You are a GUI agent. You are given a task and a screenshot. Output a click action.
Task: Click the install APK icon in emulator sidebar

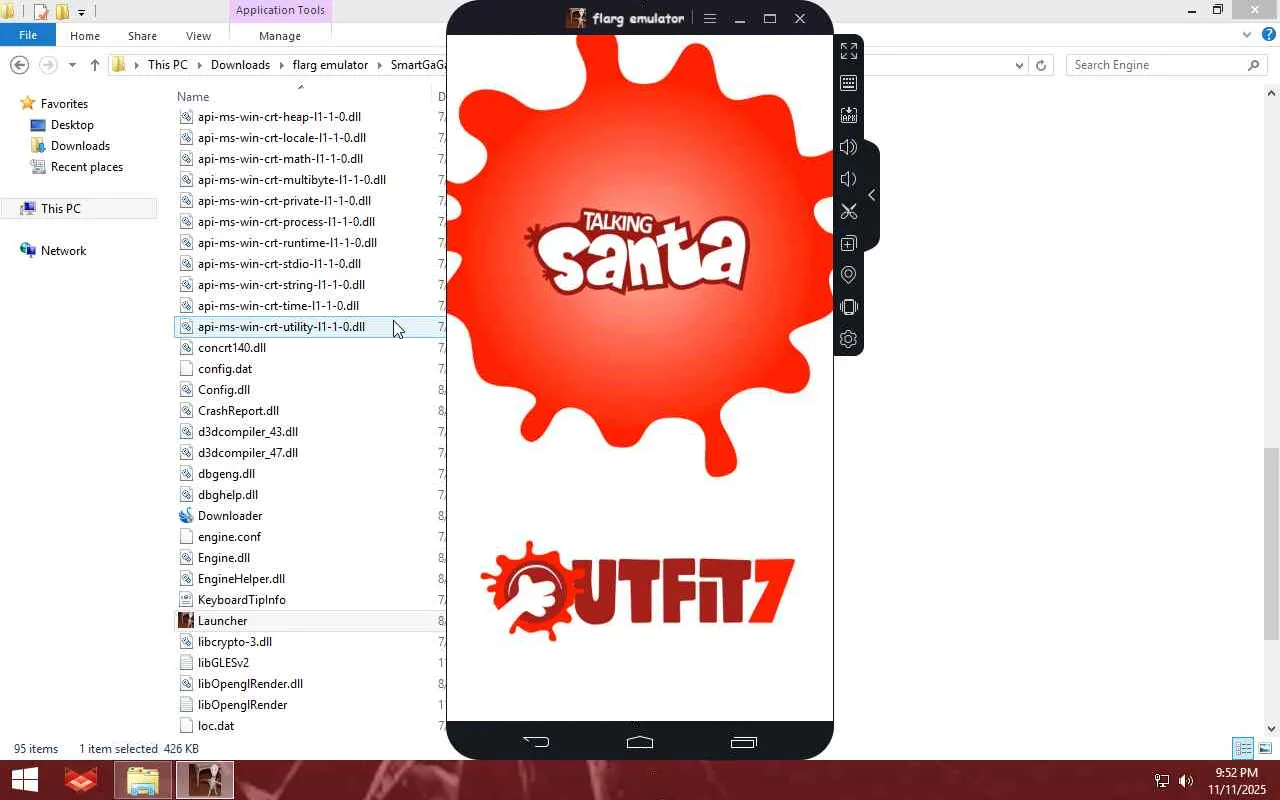pyautogui.click(x=849, y=115)
